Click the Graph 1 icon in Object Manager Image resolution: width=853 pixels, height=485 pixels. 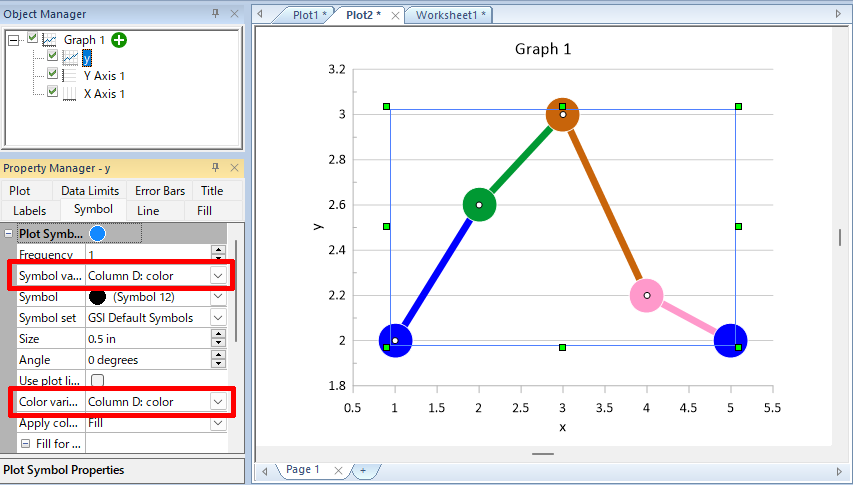tap(50, 40)
